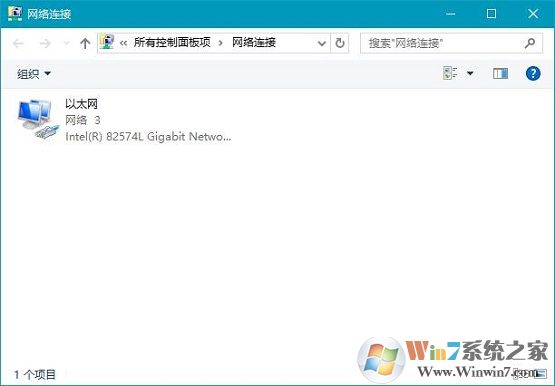Click Intel(R) 82574L Gigabit adapter text

(x=148, y=137)
